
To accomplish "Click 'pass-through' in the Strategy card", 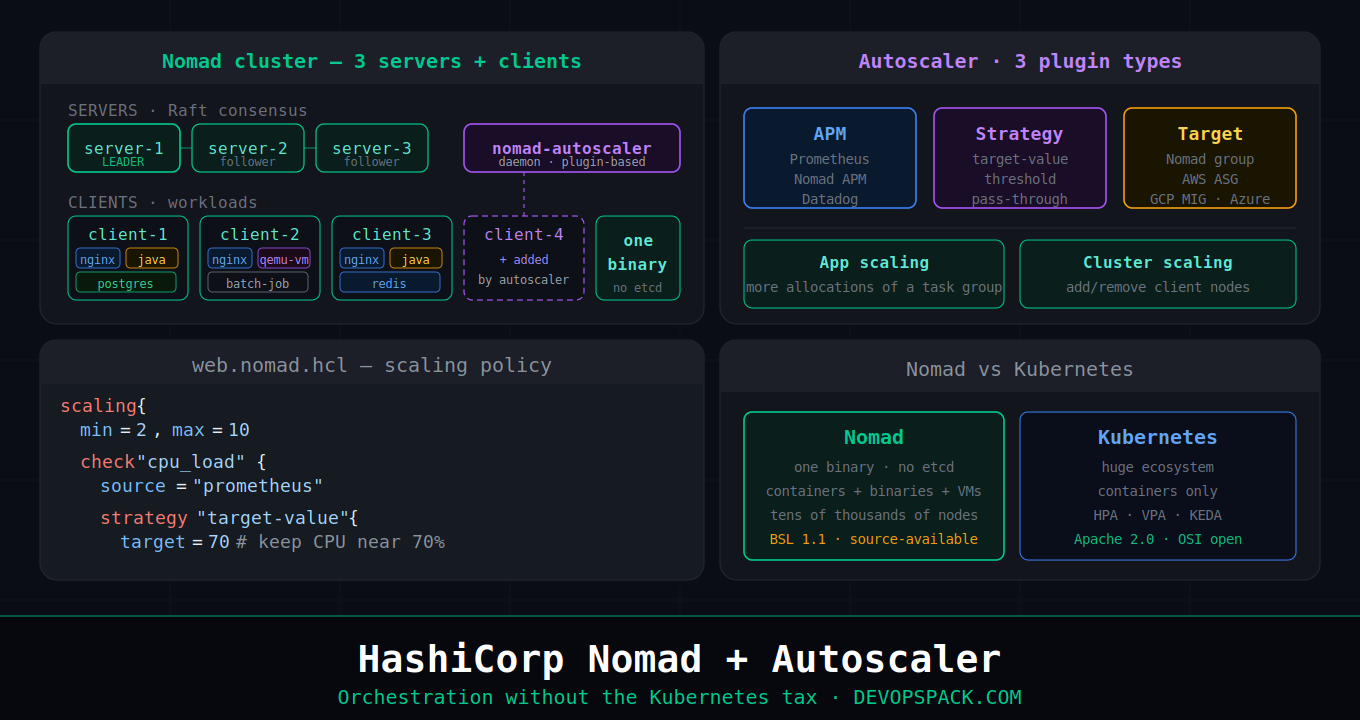I will click(x=1020, y=199).
